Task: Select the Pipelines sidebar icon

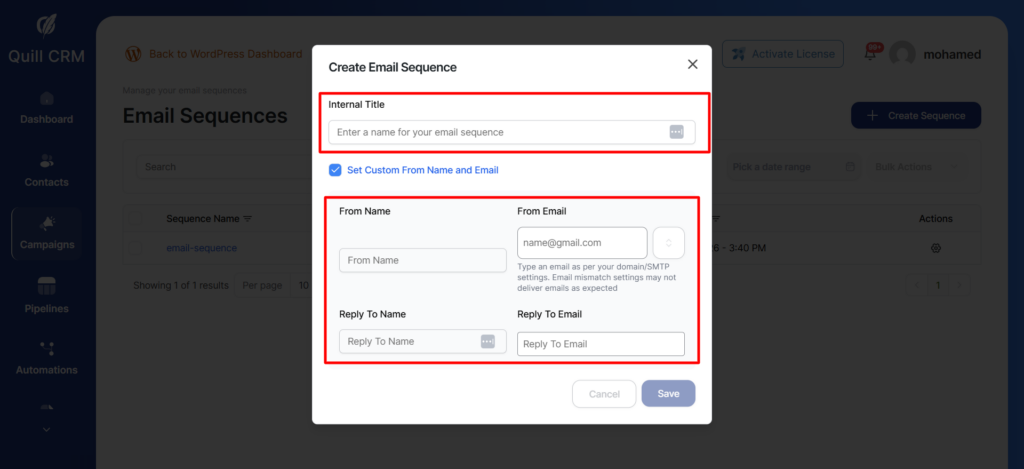Action: (47, 287)
